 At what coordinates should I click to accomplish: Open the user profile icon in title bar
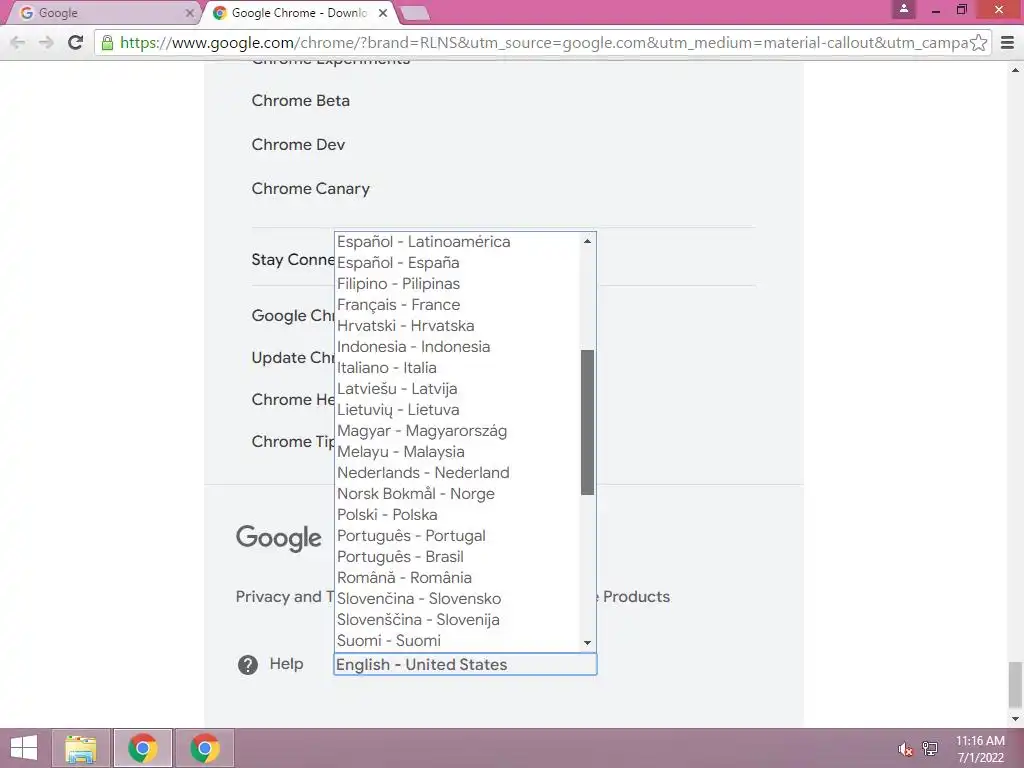coord(904,9)
